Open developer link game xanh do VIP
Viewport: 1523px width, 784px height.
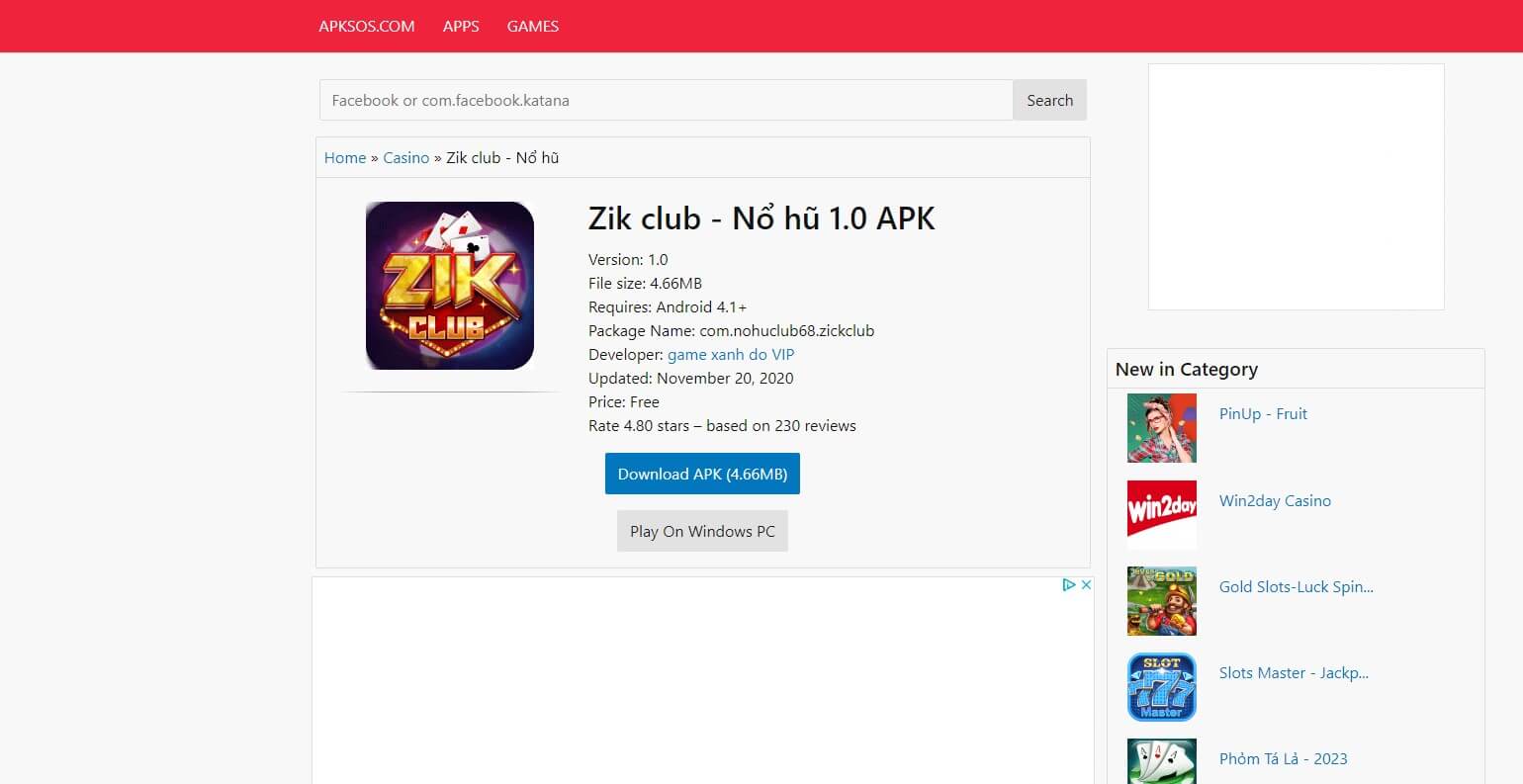point(731,355)
